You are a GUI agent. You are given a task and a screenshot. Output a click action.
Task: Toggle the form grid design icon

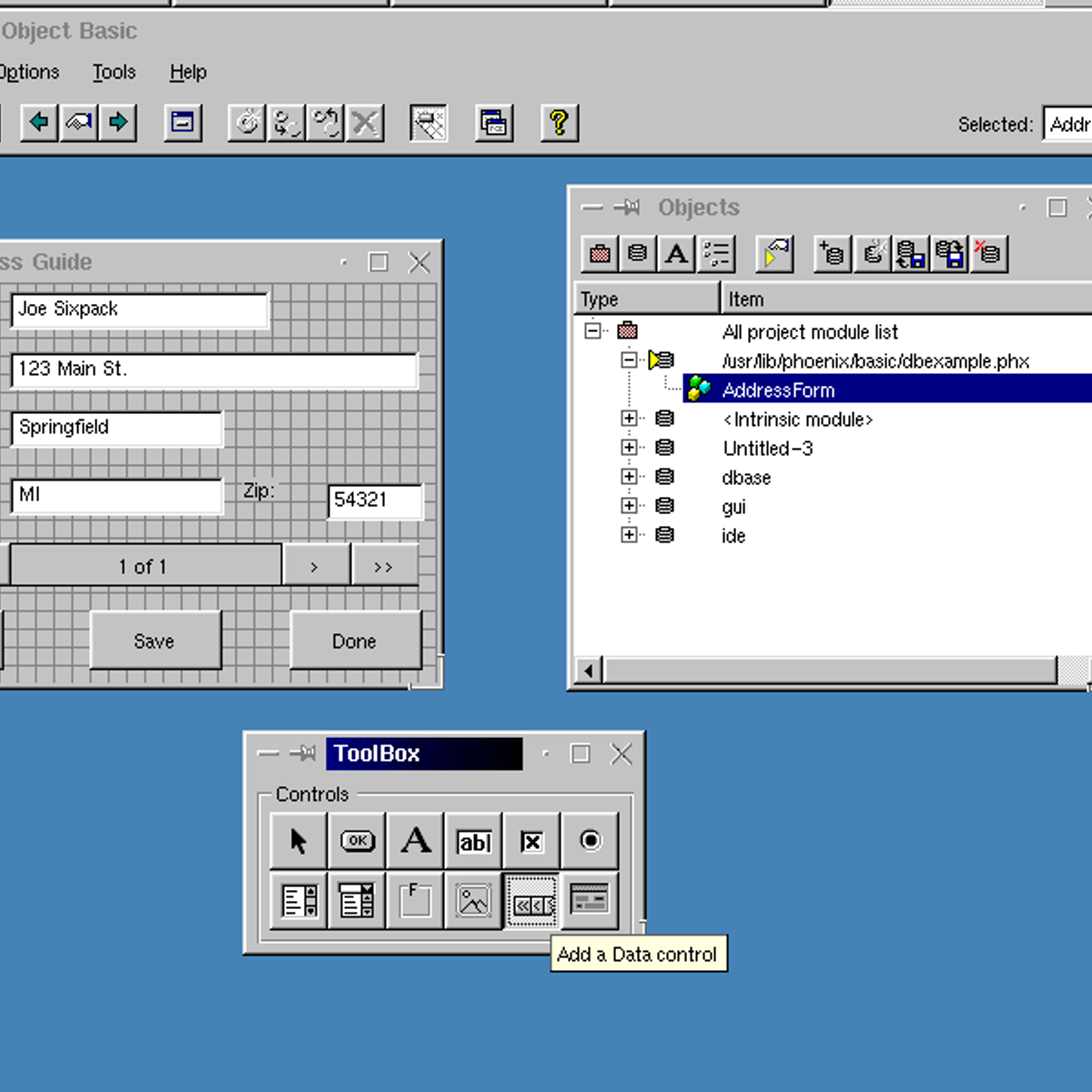(x=429, y=122)
